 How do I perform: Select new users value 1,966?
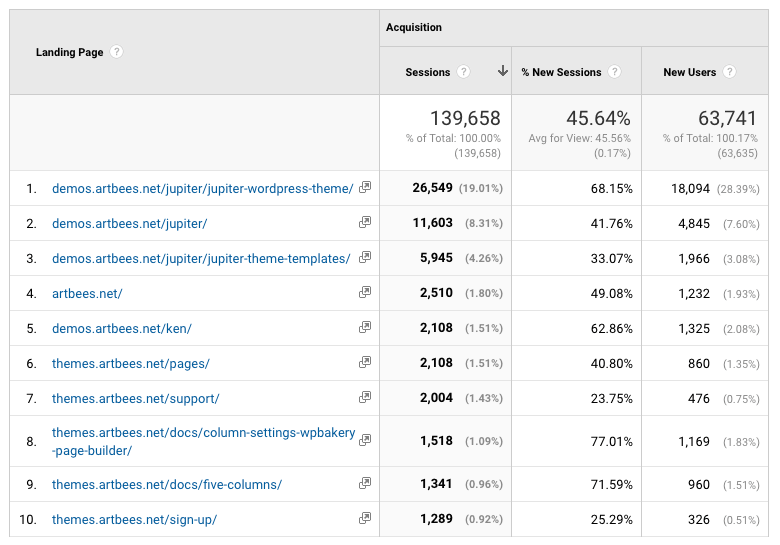pos(694,259)
